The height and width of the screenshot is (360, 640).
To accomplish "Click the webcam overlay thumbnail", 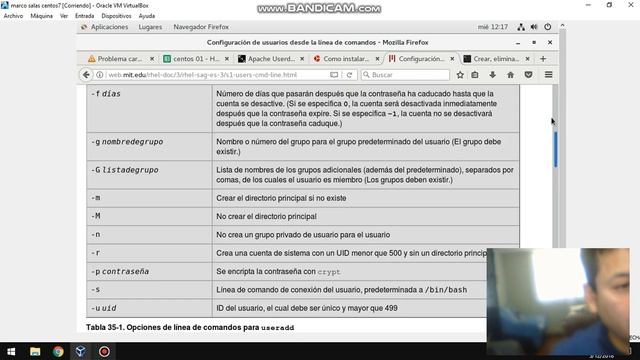I will click(x=558, y=301).
